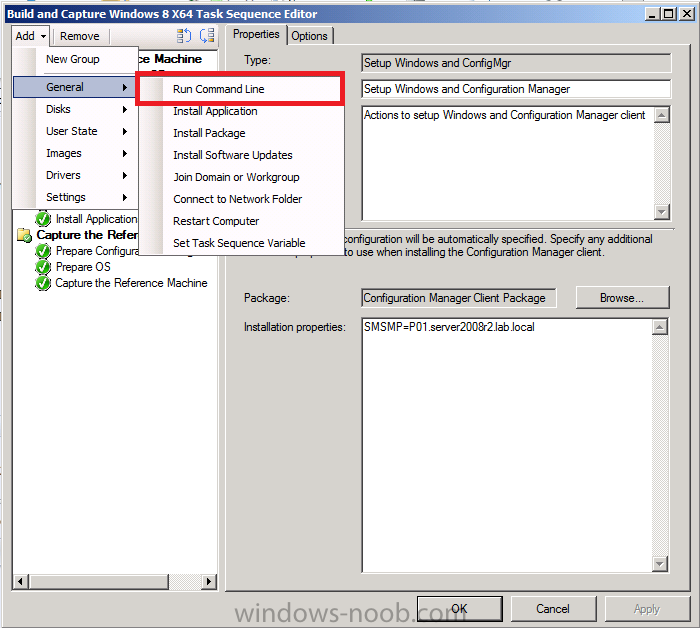Close the Task Sequence Editor window
Viewport: 700px width, 628px height.
687,14
